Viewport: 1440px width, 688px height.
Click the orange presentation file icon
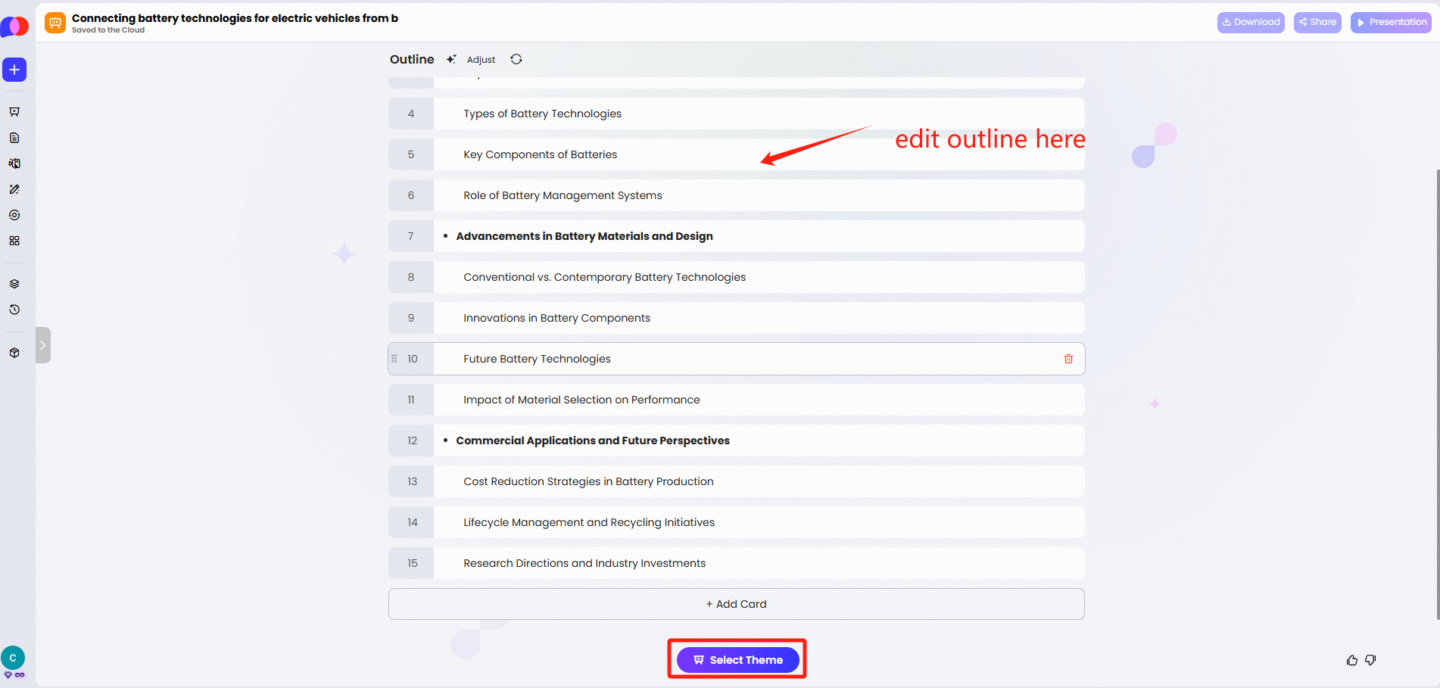click(55, 22)
